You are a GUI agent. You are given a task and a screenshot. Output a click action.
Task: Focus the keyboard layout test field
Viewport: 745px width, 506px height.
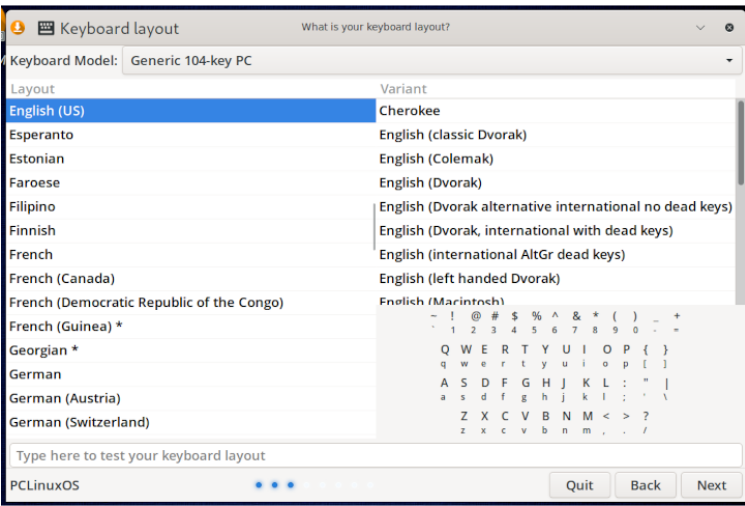375,455
